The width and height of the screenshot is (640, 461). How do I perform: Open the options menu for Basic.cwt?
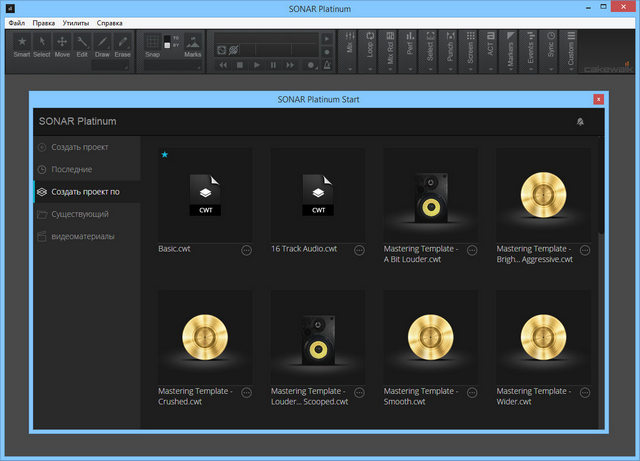pyautogui.click(x=246, y=250)
